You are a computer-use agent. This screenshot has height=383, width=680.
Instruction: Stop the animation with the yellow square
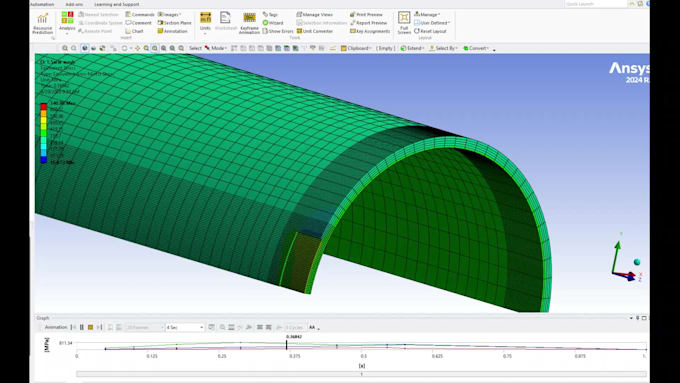(90, 327)
